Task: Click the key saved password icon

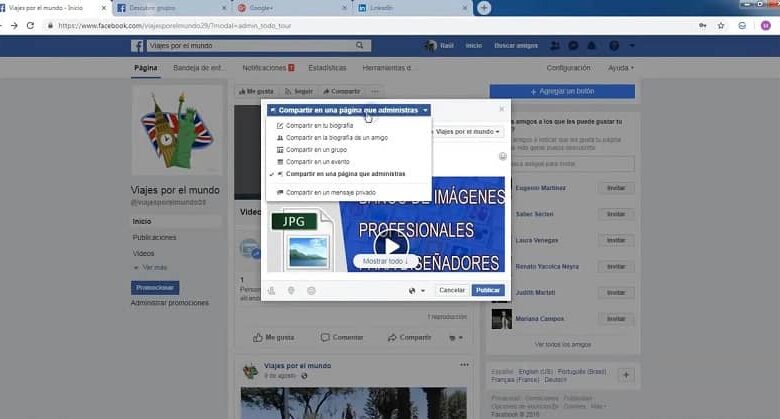Action: [702, 26]
